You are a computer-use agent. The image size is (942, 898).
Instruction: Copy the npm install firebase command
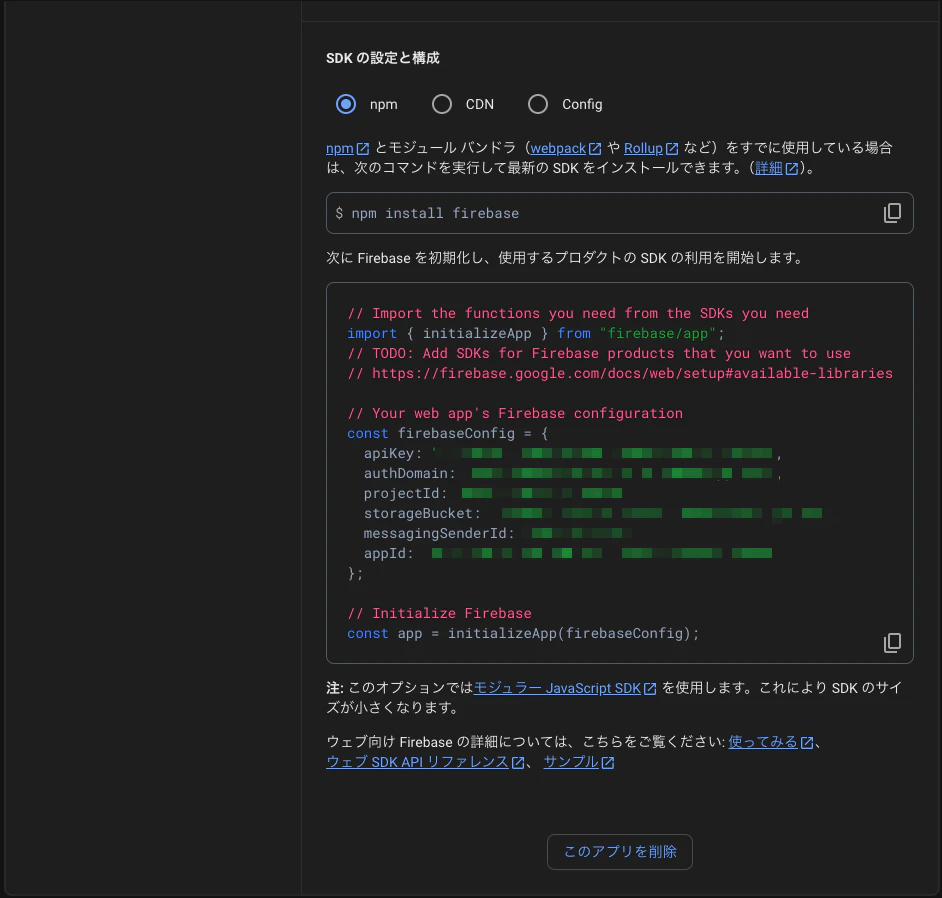click(x=892, y=213)
